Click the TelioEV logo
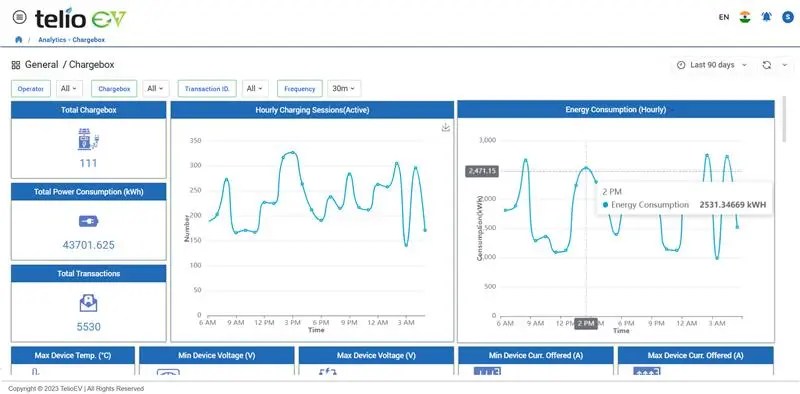 (80, 19)
